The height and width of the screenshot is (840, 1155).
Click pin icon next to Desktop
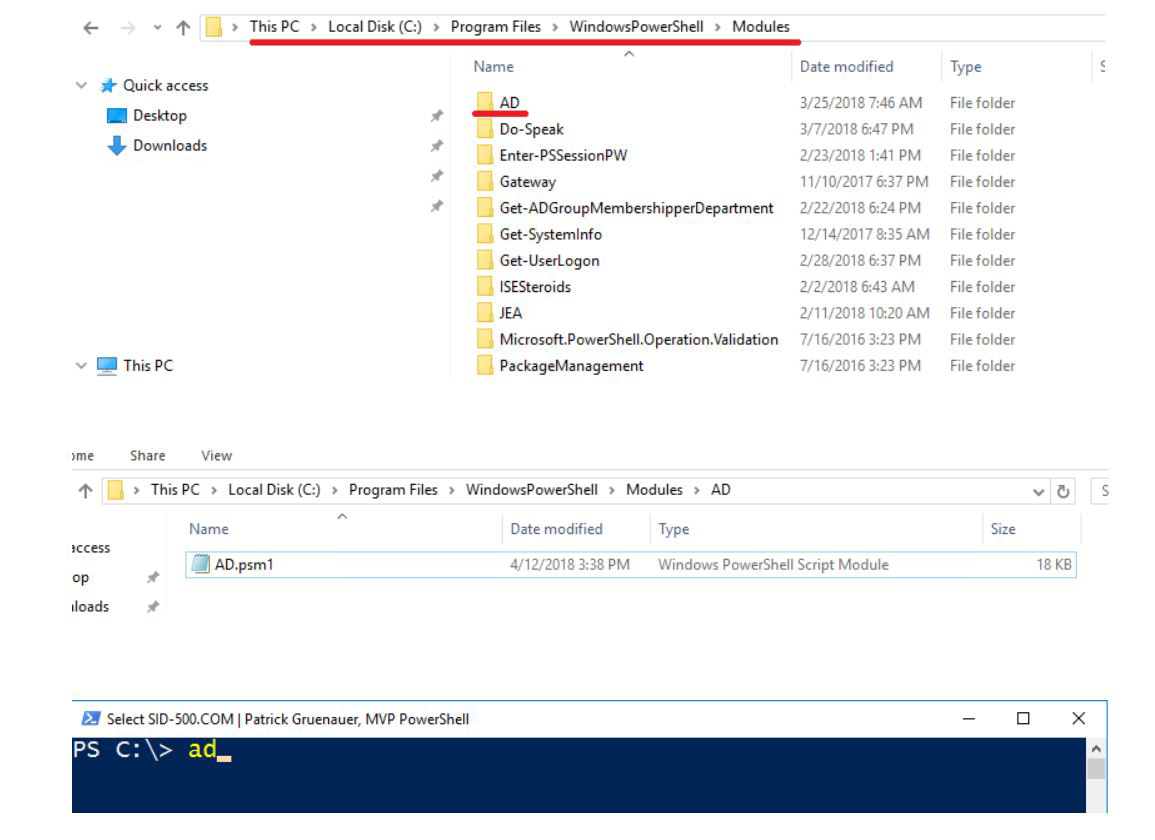(437, 116)
